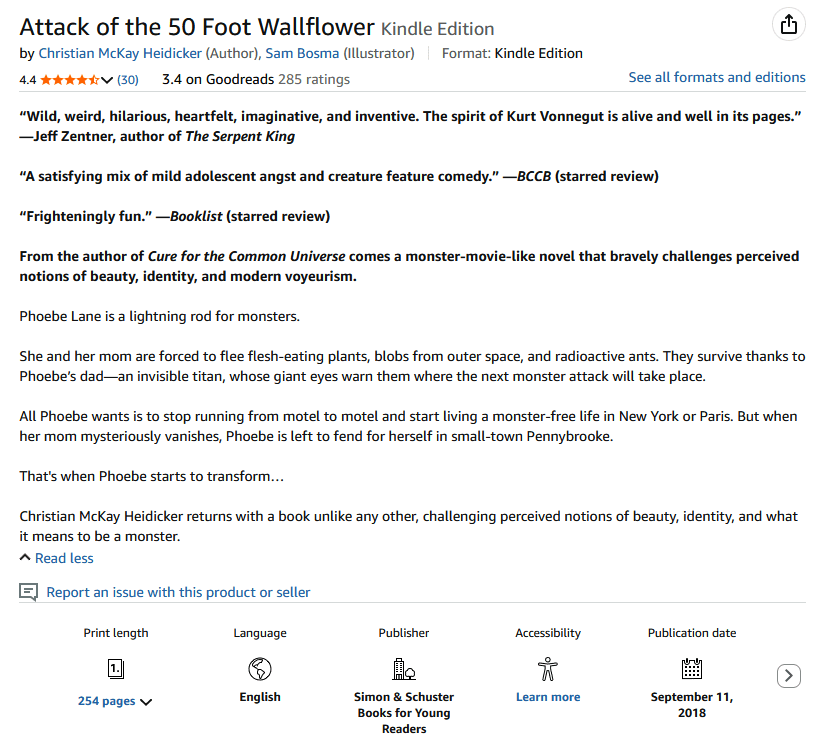Click See all formats and editions
The width and height of the screenshot is (816, 745).
click(716, 77)
